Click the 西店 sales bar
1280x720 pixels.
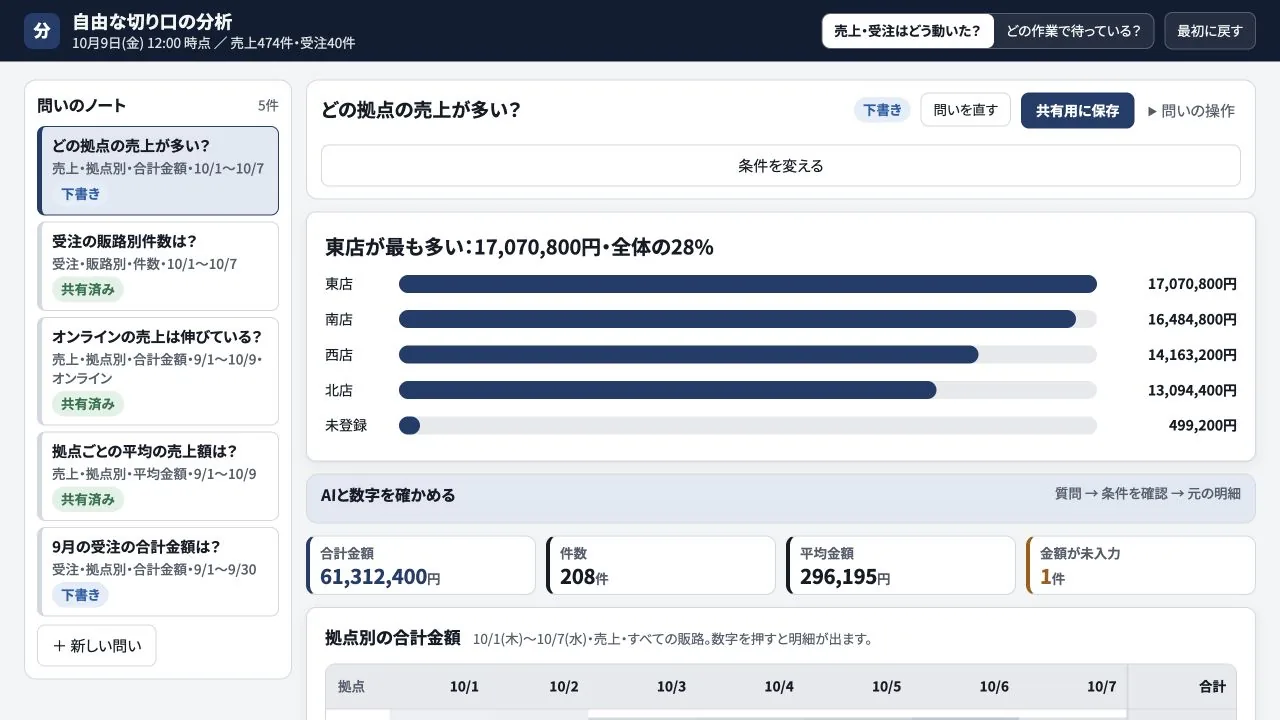tap(688, 355)
